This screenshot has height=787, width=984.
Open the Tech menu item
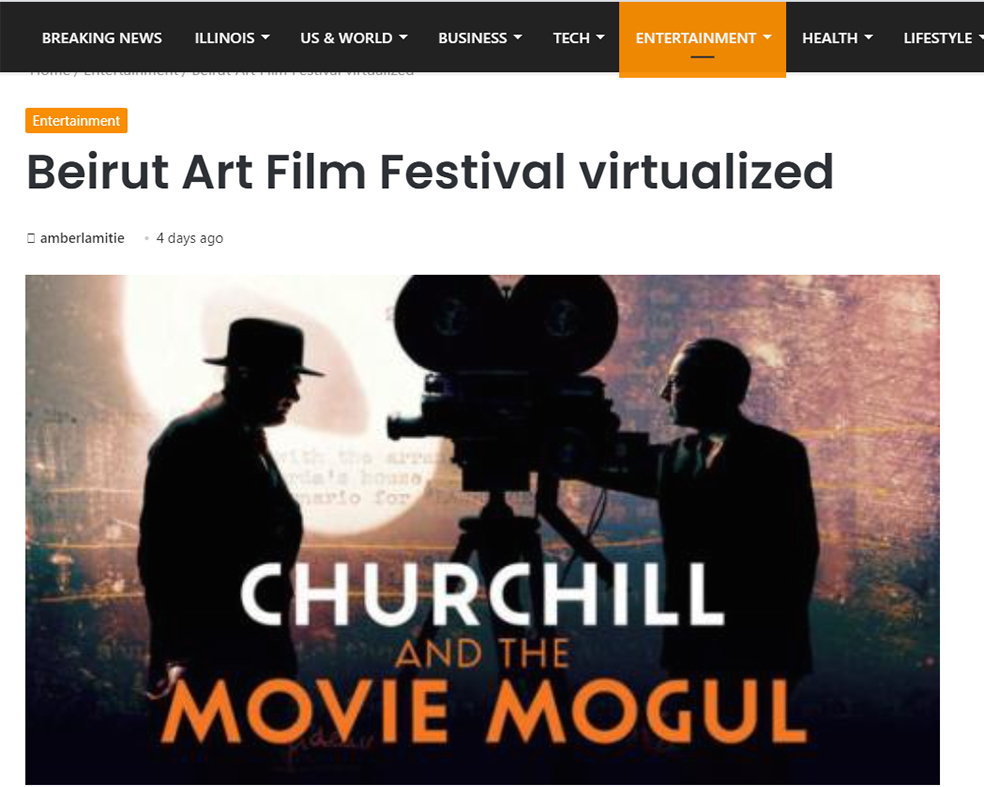[x=571, y=38]
